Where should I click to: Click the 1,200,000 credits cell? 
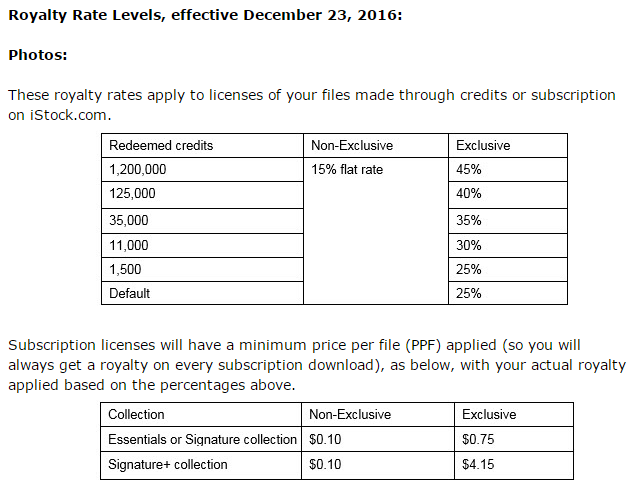(202, 170)
